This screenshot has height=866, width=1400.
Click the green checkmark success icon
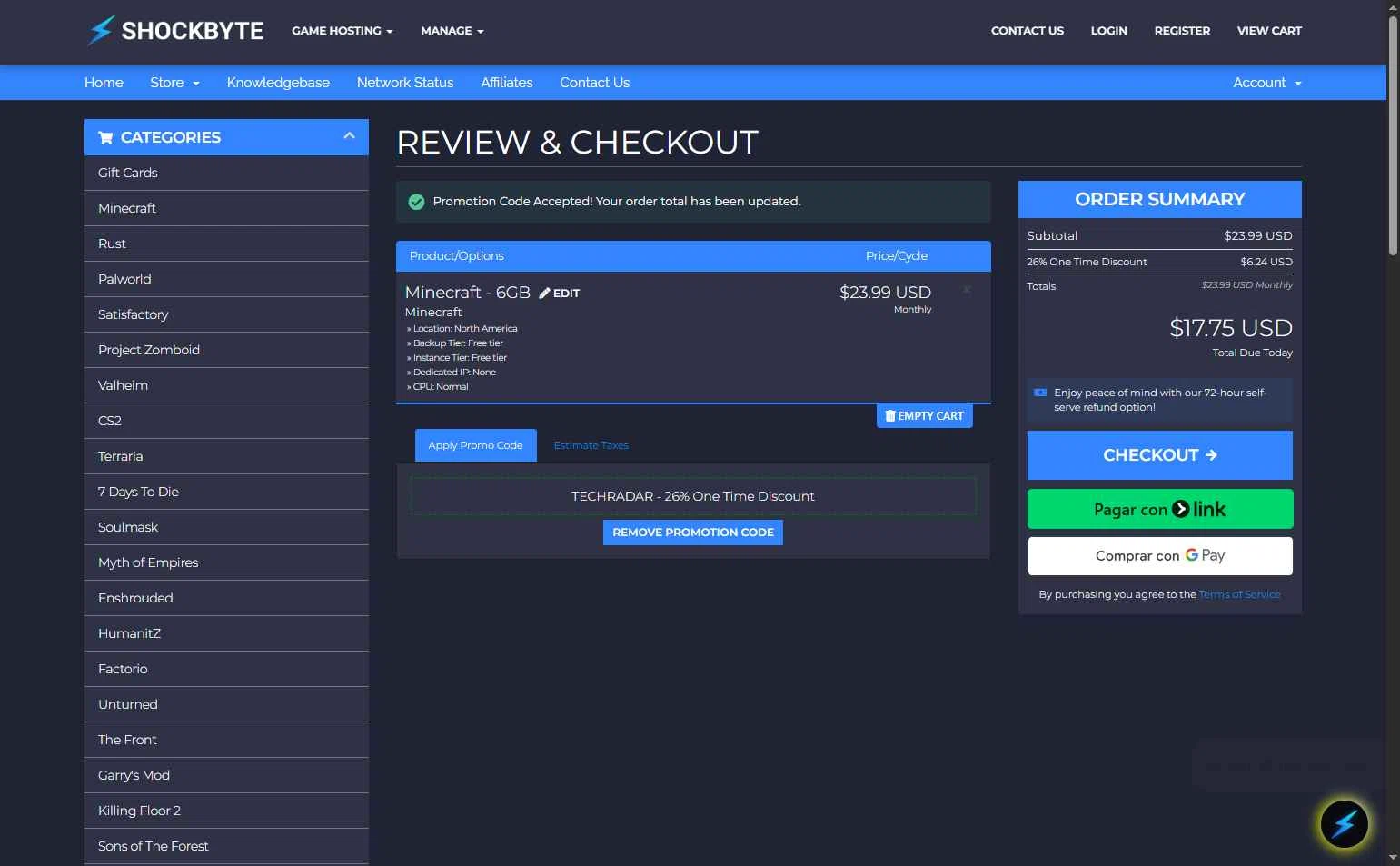click(416, 202)
